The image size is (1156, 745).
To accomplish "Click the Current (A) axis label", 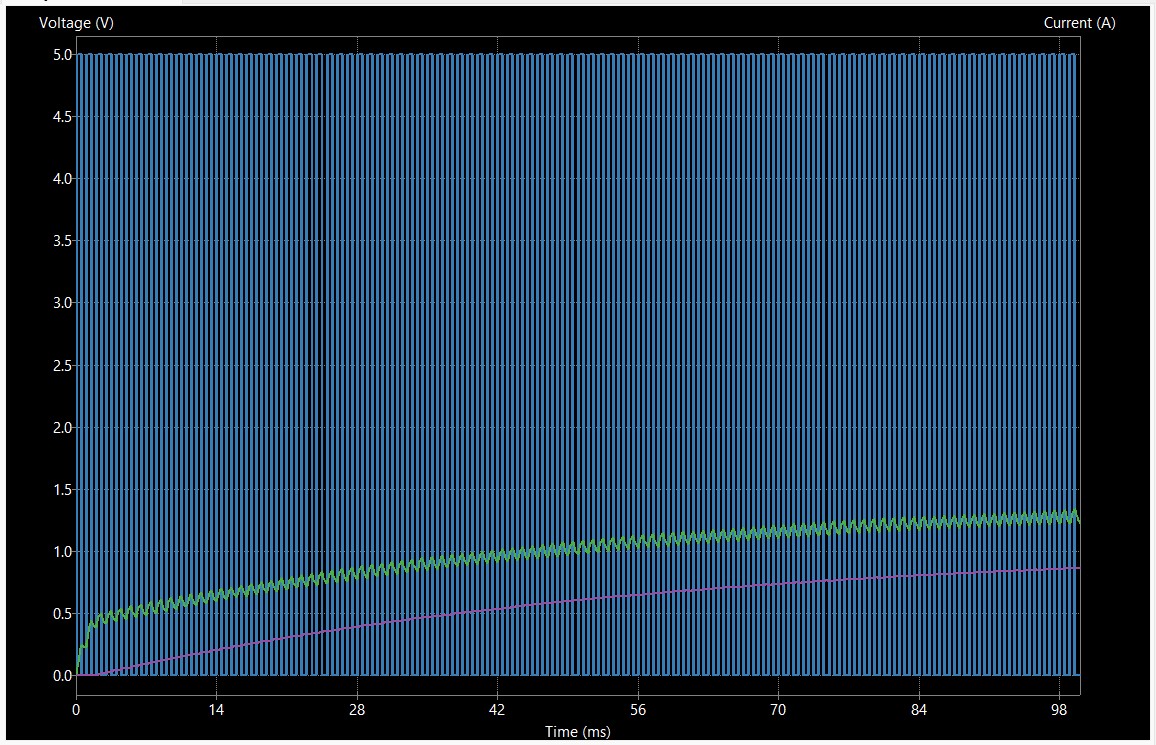I will pos(1079,23).
